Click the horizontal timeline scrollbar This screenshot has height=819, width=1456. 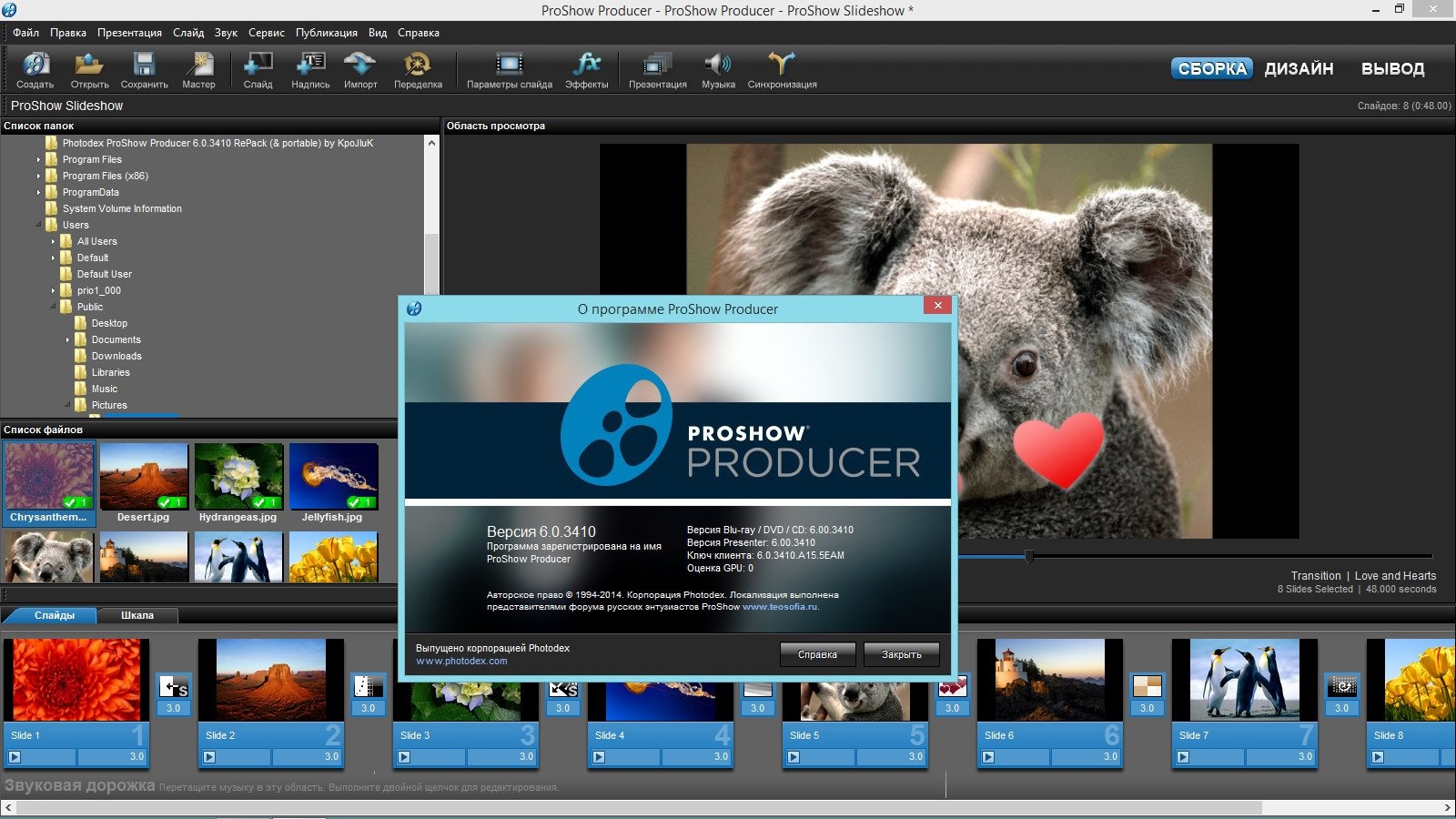coord(639,808)
